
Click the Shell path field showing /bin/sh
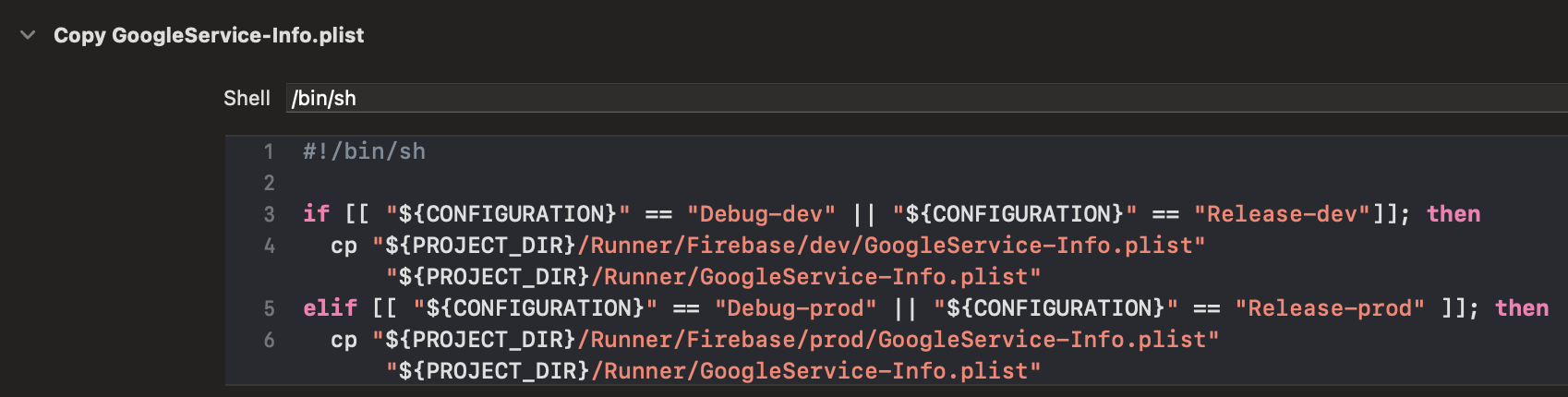point(926,98)
